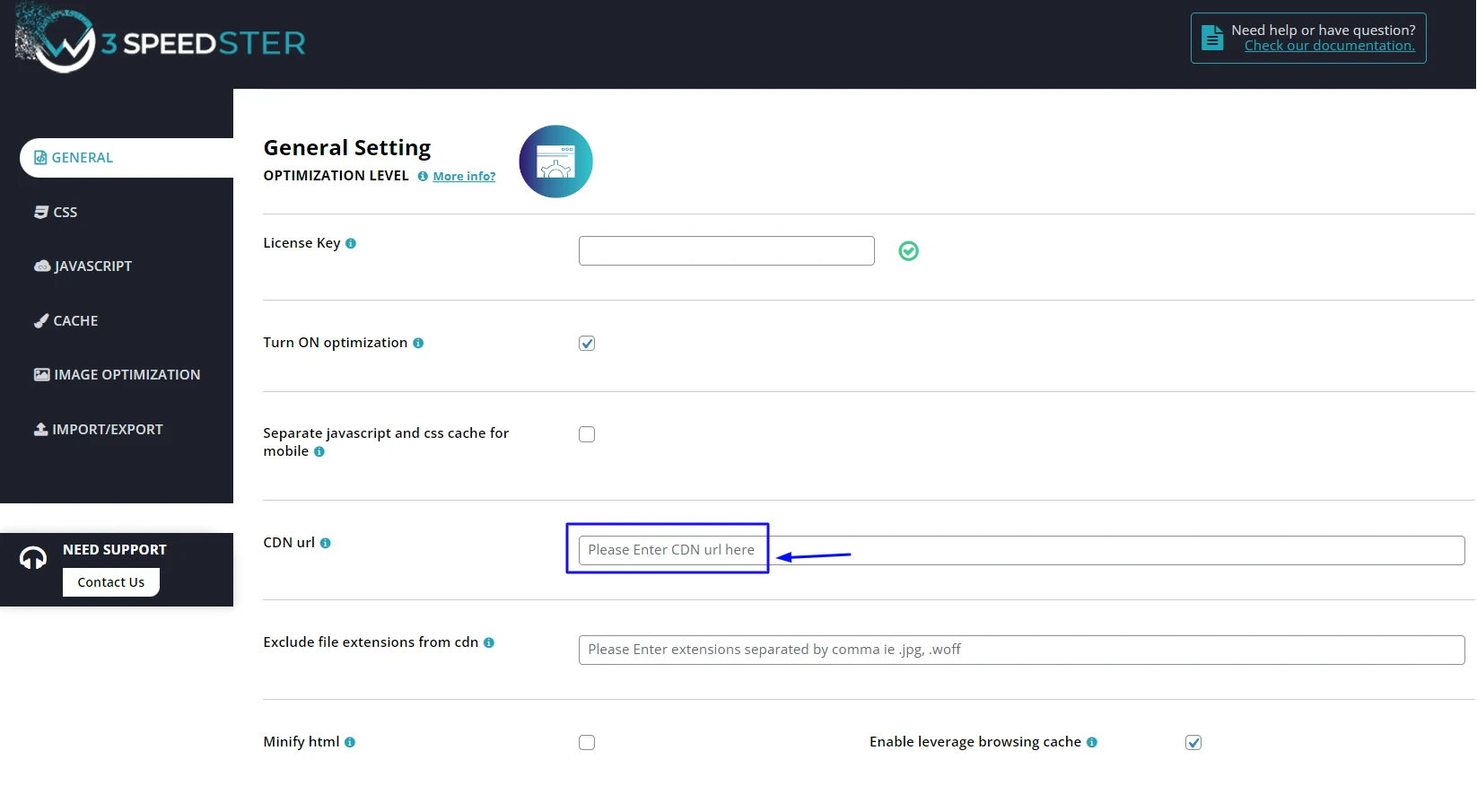
Task: Click the info icon next to License Key
Action: pos(351,243)
